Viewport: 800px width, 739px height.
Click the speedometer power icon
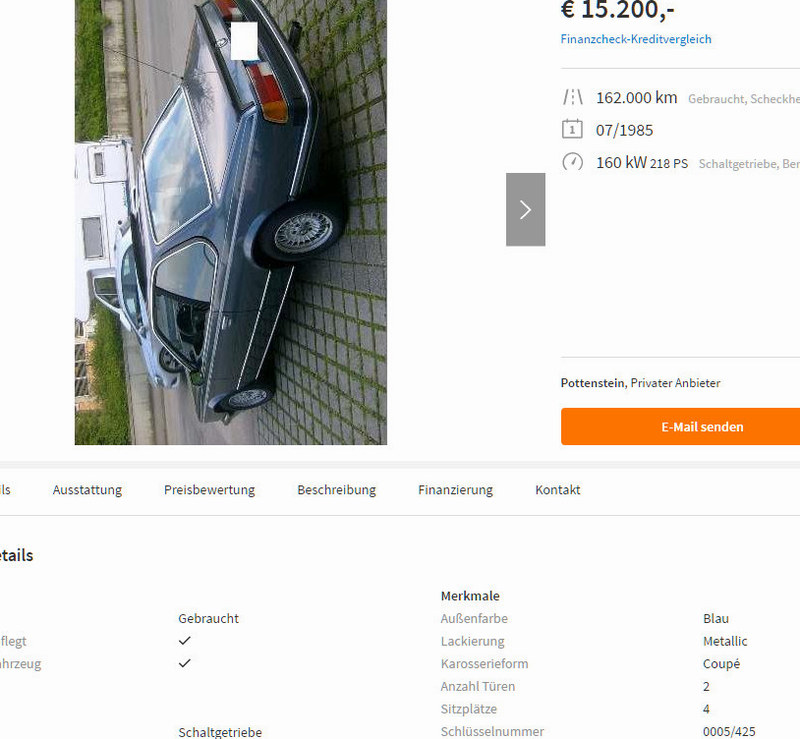572,162
